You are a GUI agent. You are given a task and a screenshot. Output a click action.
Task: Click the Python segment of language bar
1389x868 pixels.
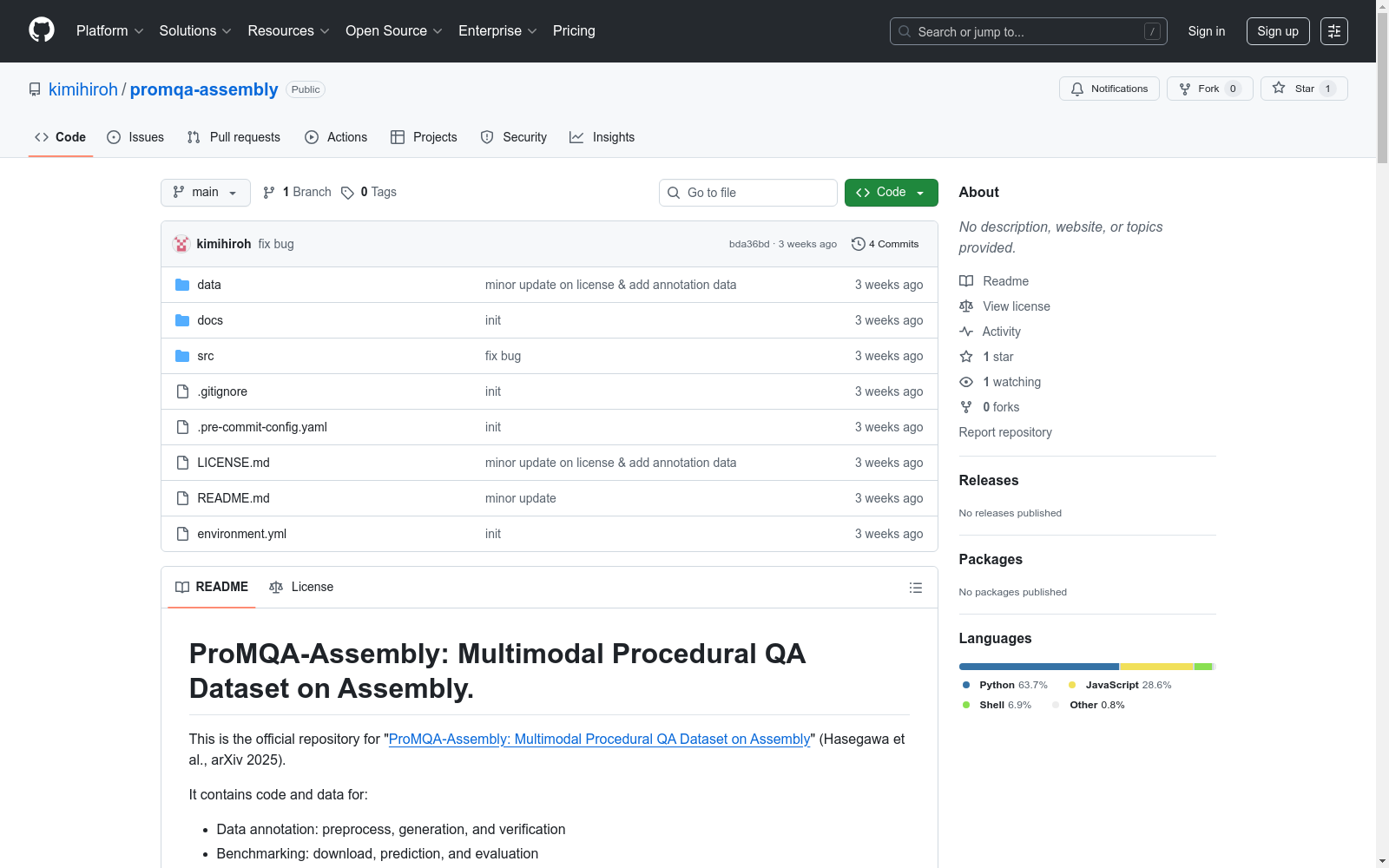pyautogui.click(x=1039, y=667)
